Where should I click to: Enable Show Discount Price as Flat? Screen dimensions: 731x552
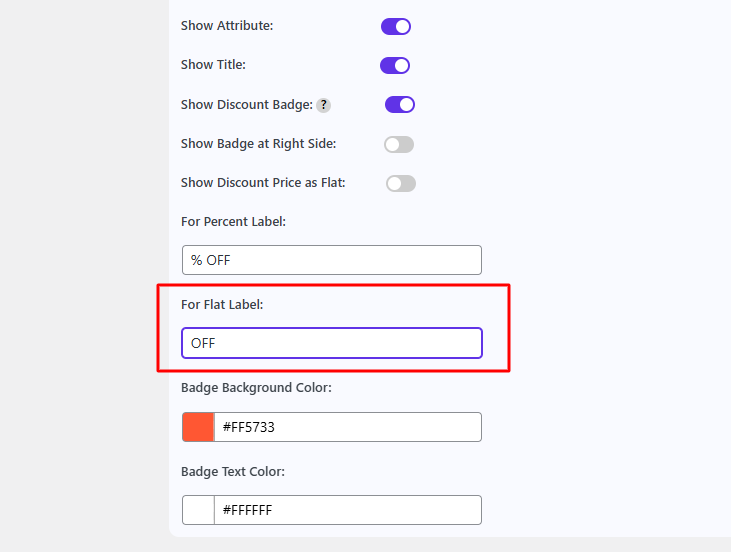point(401,184)
